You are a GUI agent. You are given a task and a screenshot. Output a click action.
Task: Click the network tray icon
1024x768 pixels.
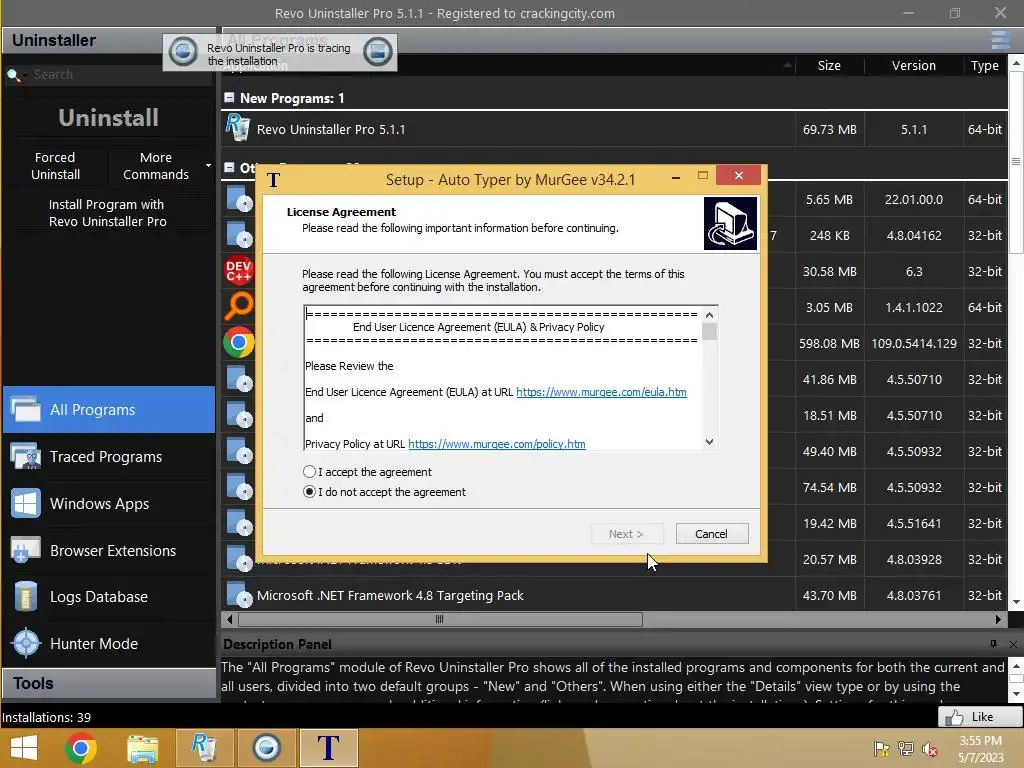tap(906, 749)
